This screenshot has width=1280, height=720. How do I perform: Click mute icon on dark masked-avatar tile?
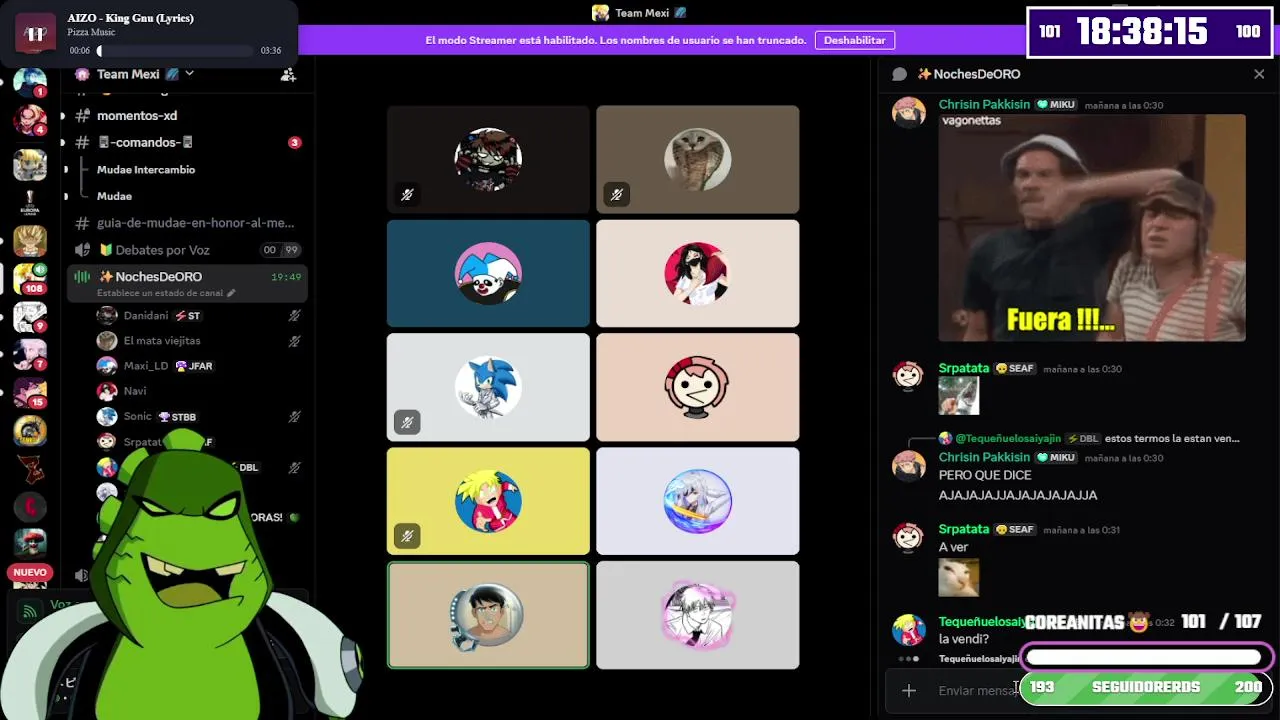click(407, 195)
